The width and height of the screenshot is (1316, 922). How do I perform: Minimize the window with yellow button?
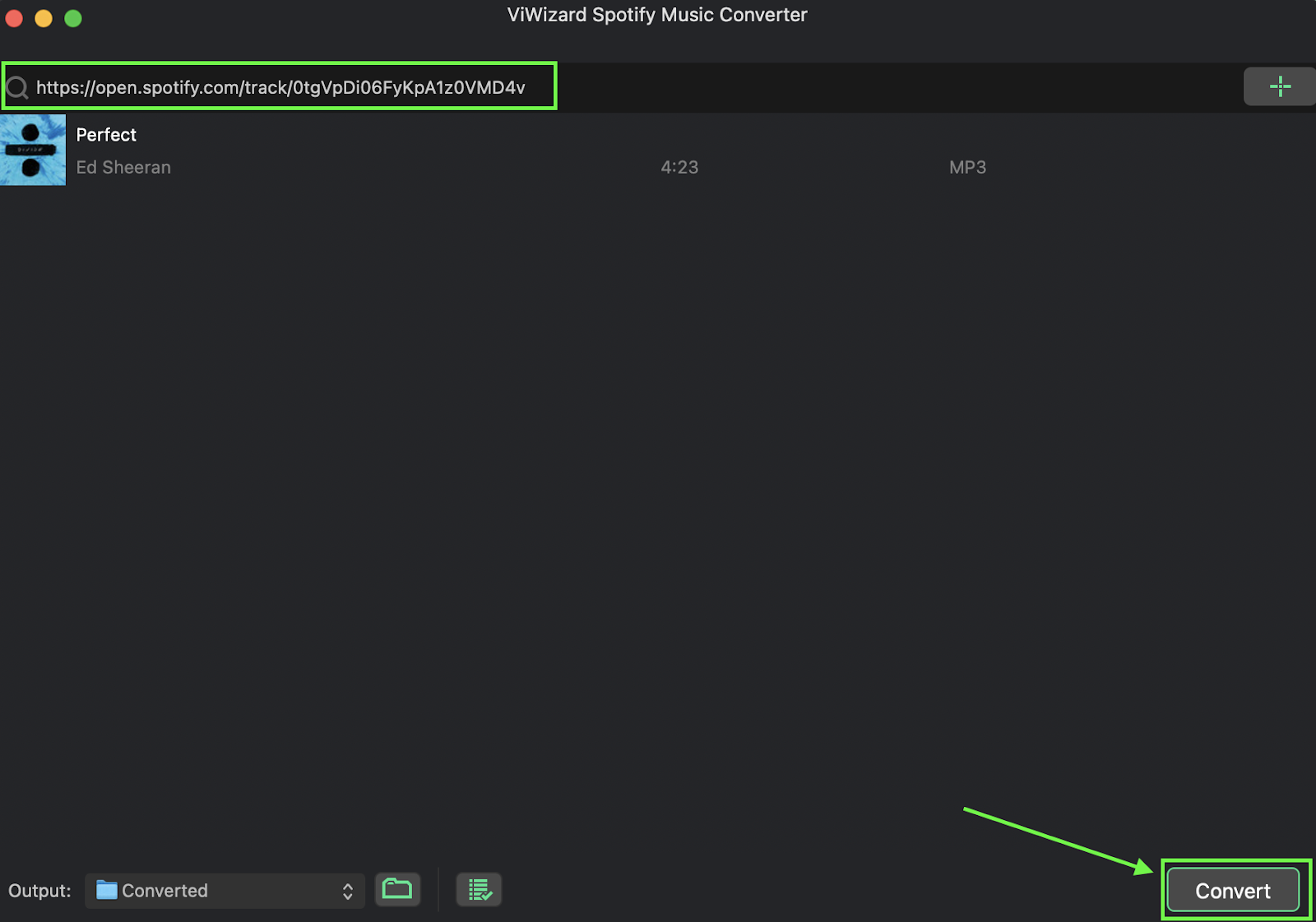pyautogui.click(x=44, y=18)
